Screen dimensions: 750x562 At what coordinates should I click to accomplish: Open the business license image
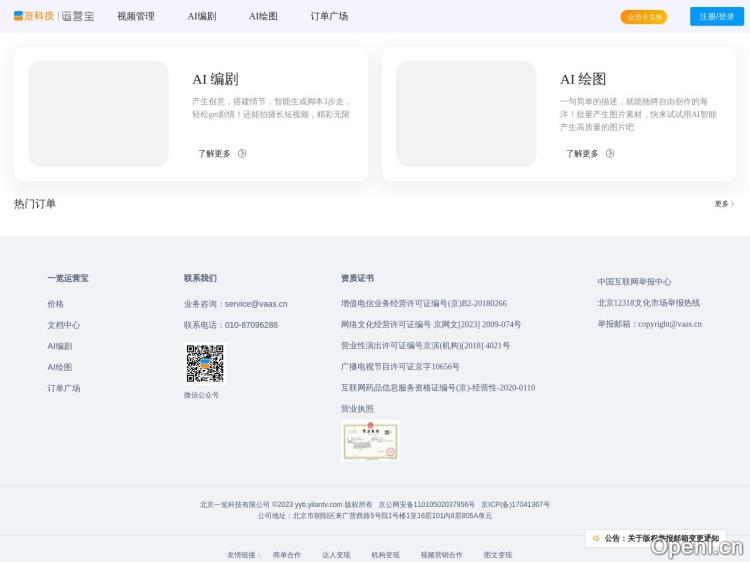tap(369, 440)
